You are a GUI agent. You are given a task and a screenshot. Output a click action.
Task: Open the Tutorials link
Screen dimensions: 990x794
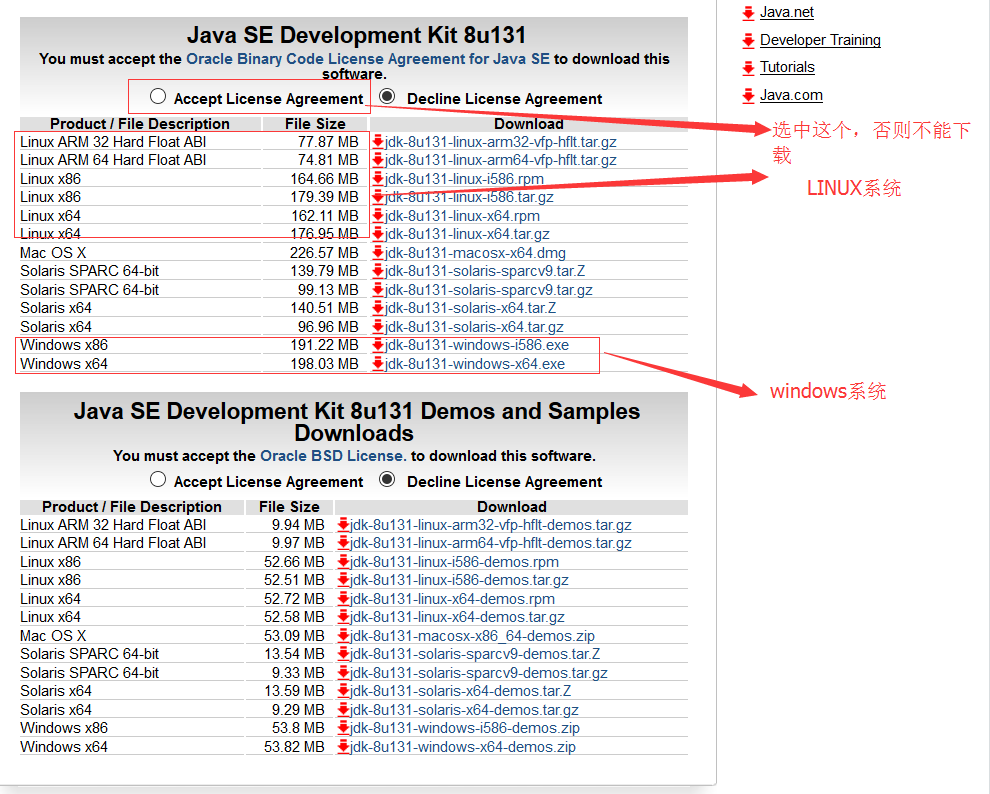pyautogui.click(x=787, y=67)
